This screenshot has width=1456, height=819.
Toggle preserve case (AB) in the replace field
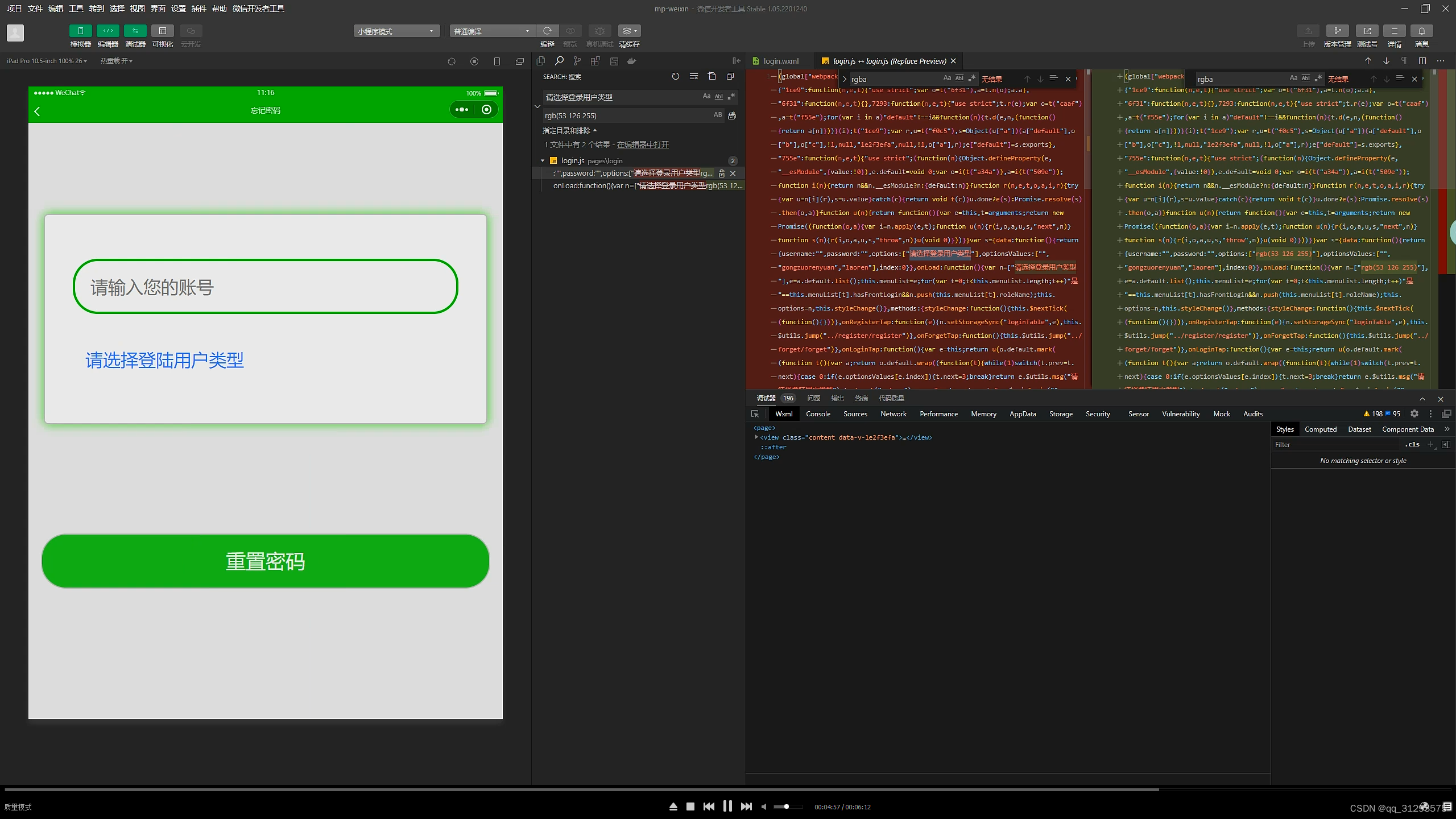click(x=718, y=115)
